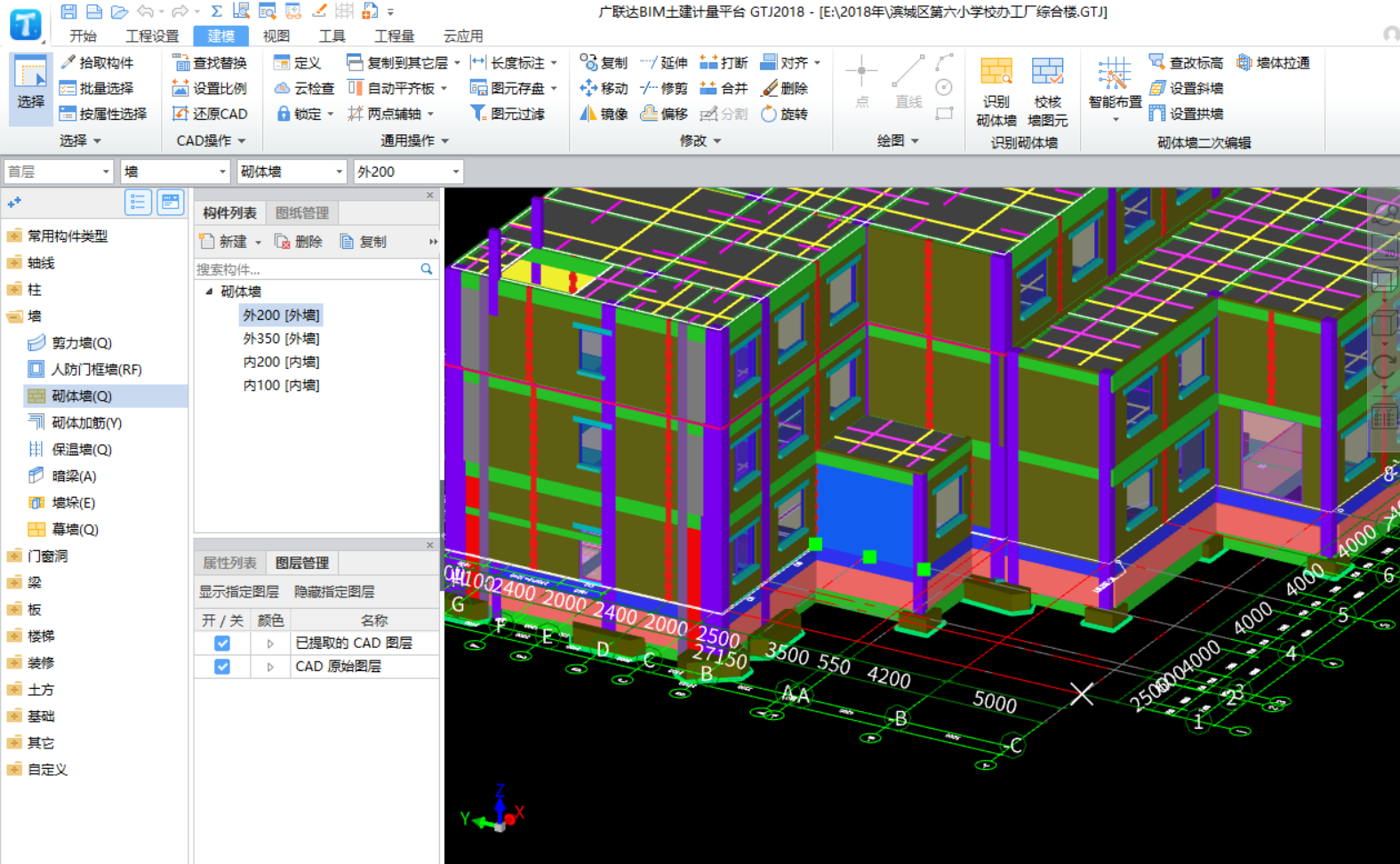Click 还原CAD restore tool

click(x=210, y=114)
